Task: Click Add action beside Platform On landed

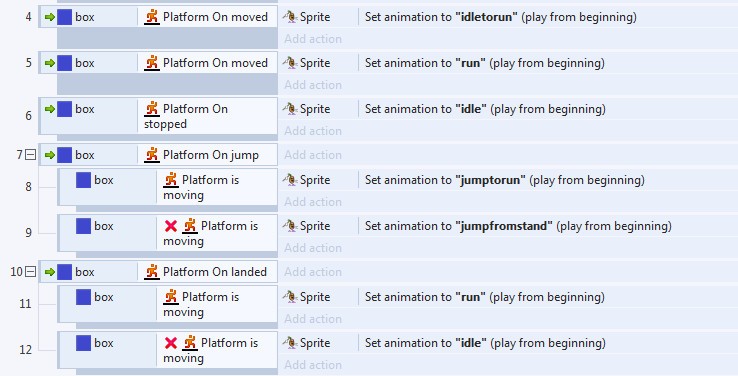Action: pyautogui.click(x=313, y=272)
